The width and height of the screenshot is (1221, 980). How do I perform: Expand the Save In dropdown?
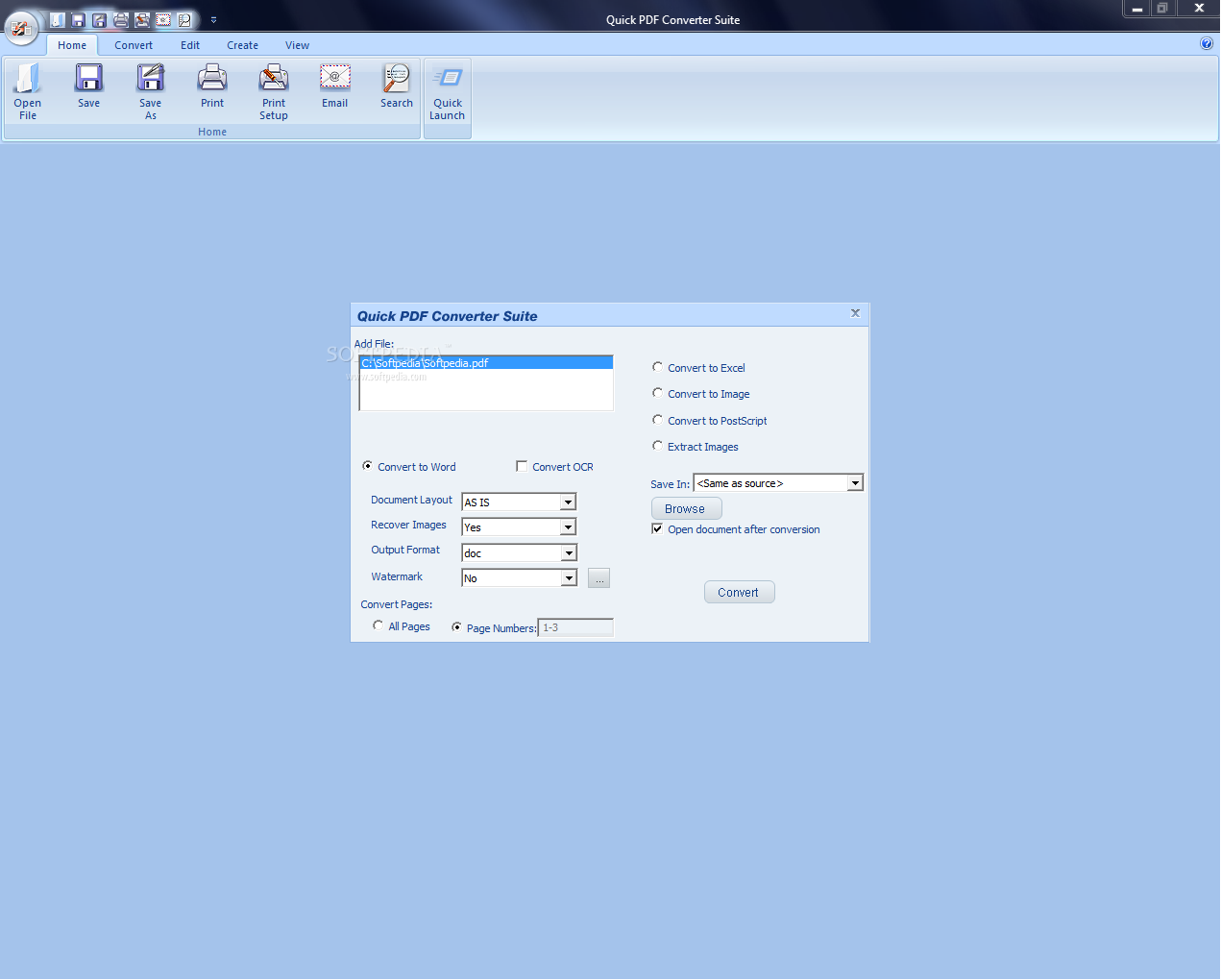[855, 483]
